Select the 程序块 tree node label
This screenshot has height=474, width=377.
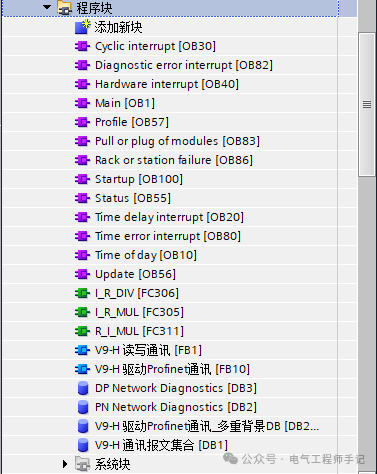click(94, 8)
